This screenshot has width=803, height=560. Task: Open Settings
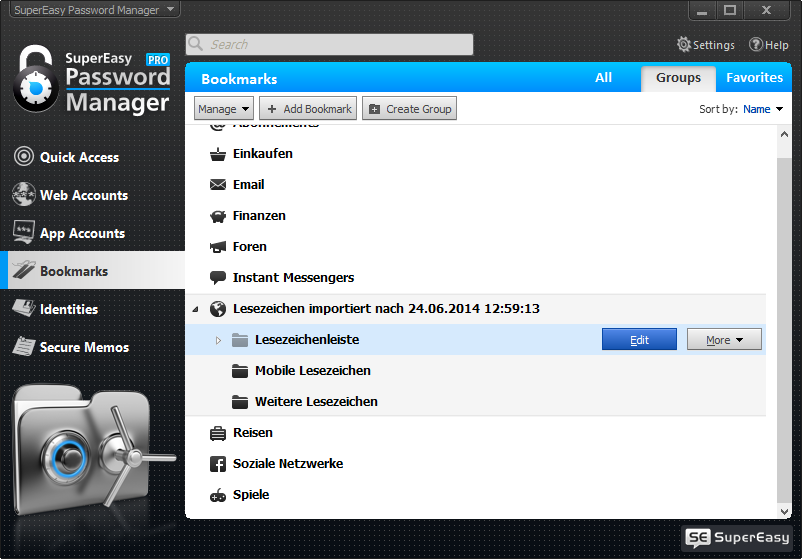click(x=706, y=45)
